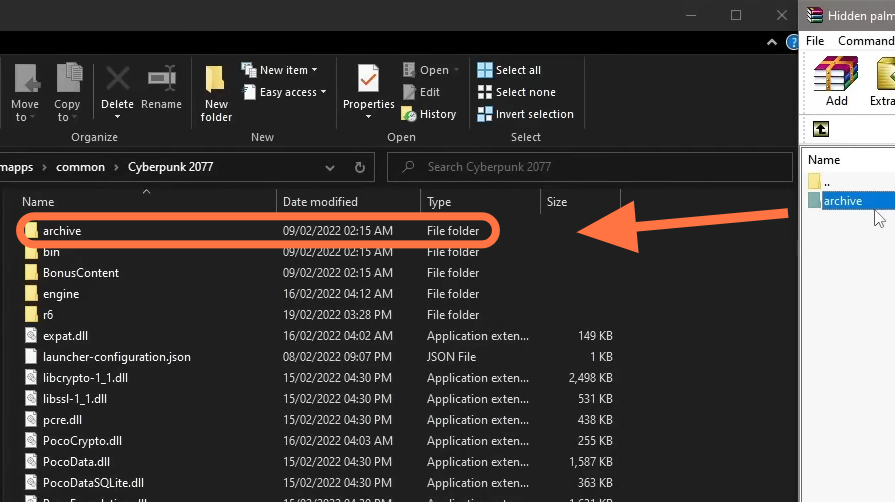Click the pcre.dll file icon
This screenshot has width=895, height=502.
click(31, 420)
